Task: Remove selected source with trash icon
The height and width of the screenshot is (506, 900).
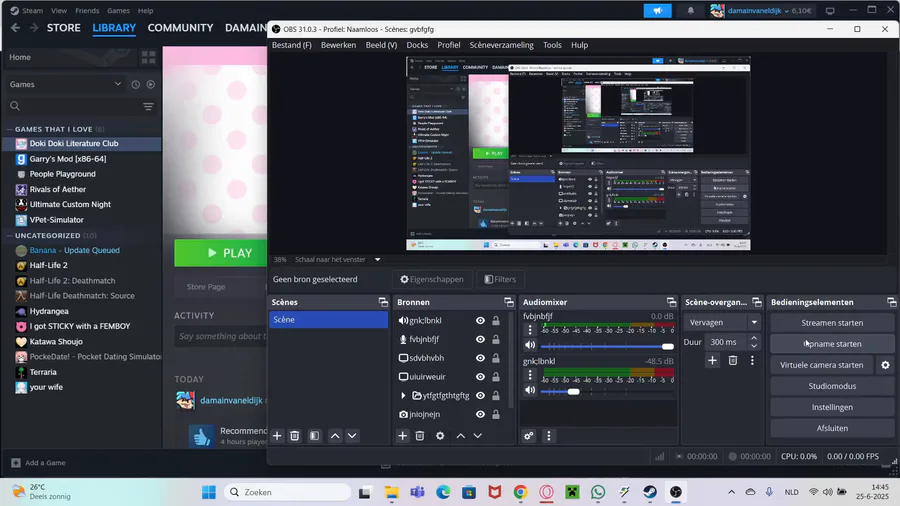Action: coord(420,436)
